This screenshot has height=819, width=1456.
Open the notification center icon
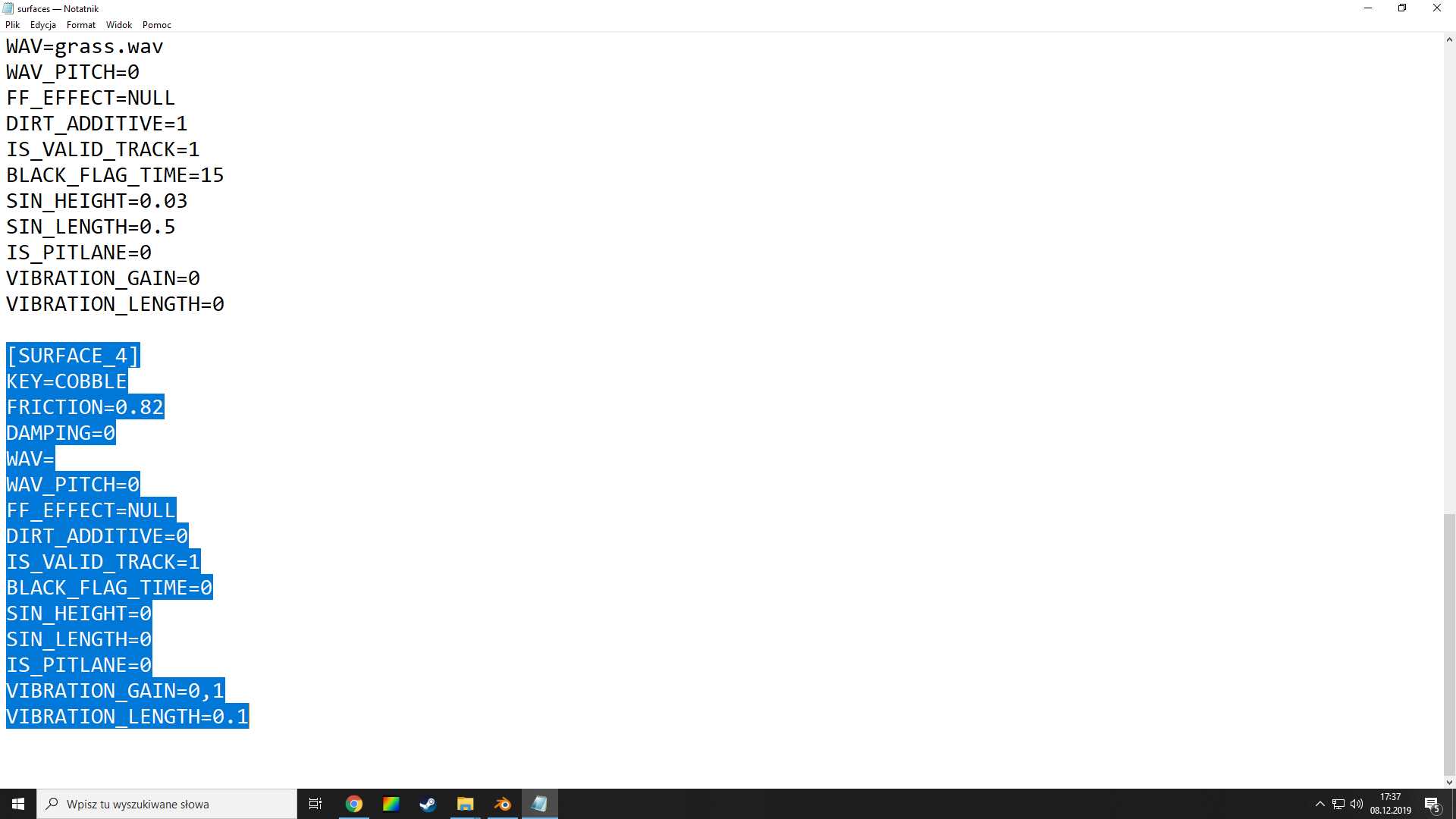click(x=1432, y=804)
